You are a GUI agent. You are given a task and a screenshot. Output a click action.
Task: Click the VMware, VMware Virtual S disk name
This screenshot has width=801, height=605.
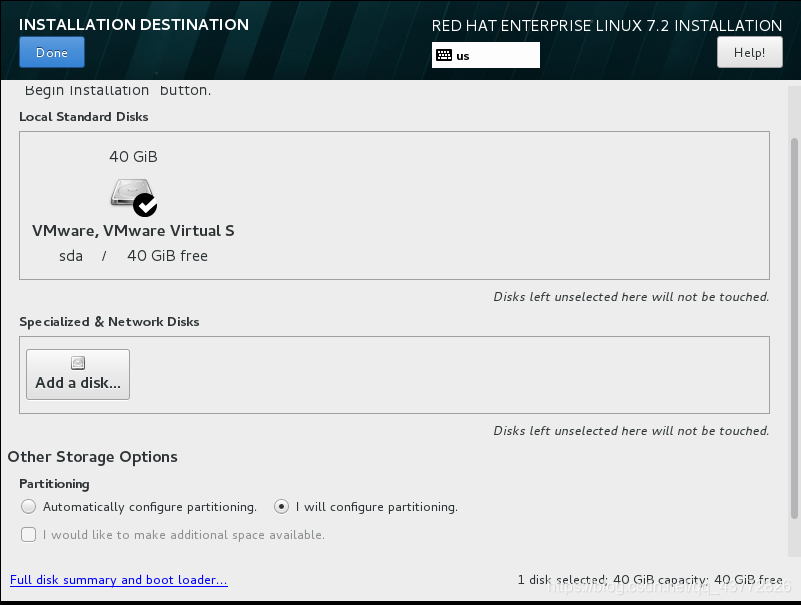coord(133,231)
